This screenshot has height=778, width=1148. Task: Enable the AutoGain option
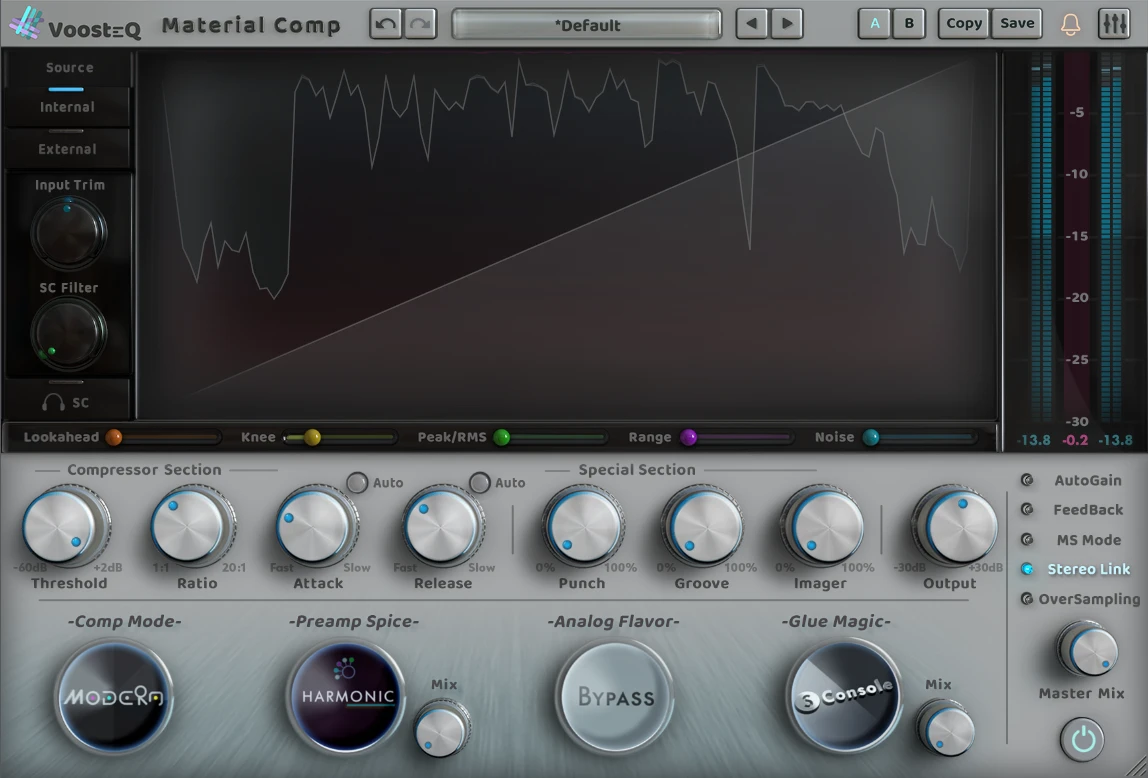(1027, 480)
